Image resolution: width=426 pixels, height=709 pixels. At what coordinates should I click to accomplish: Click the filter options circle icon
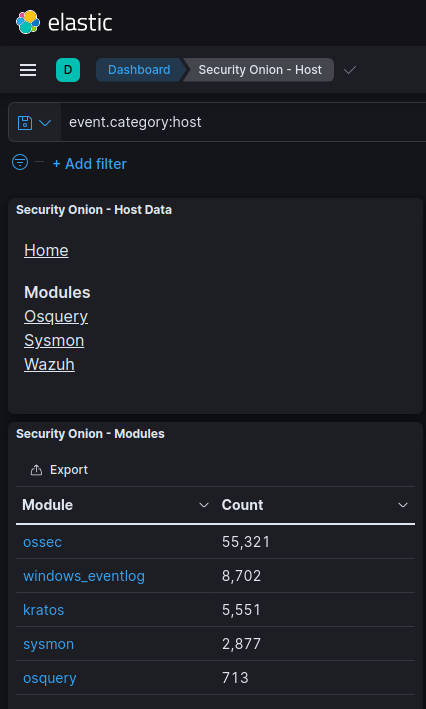20,162
